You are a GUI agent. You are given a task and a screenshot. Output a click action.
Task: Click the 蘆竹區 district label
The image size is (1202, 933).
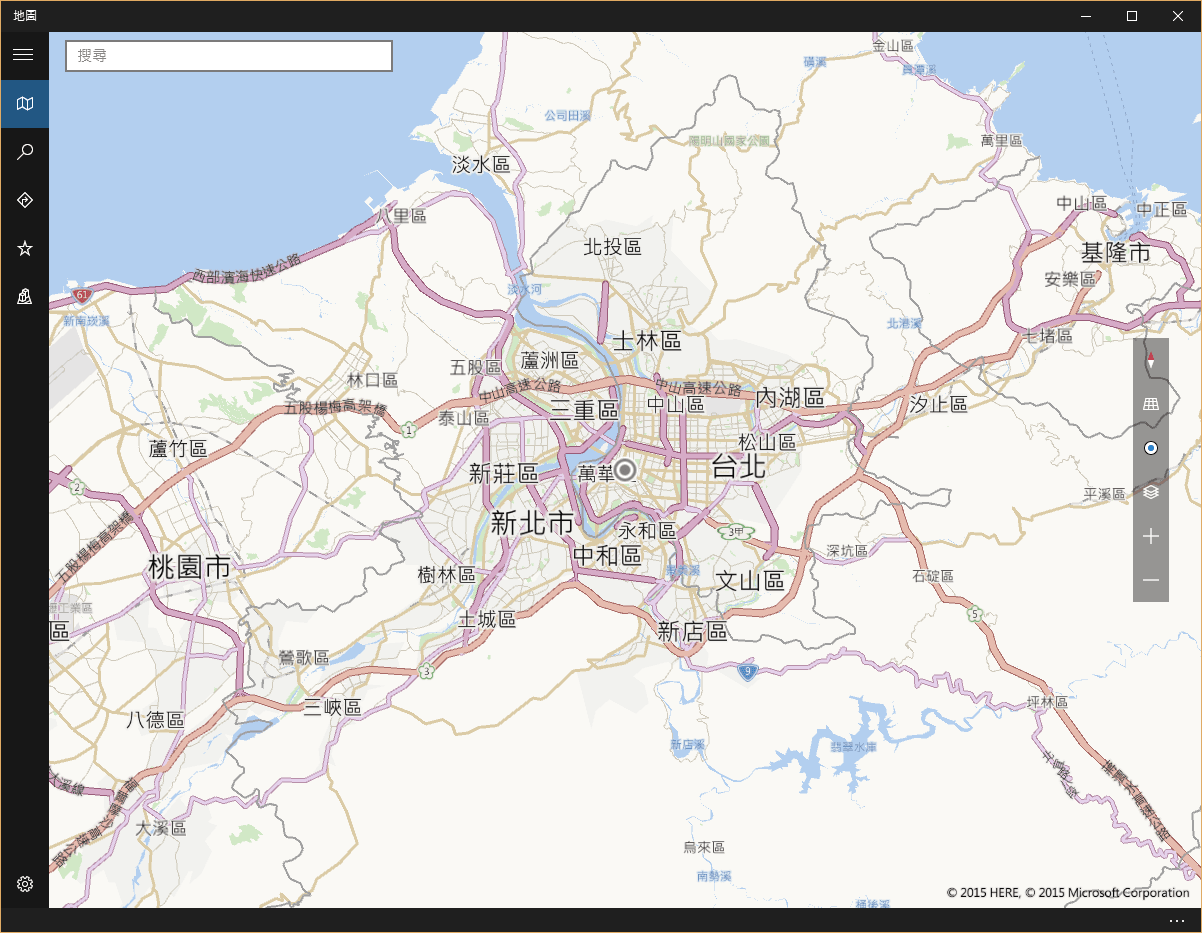177,449
